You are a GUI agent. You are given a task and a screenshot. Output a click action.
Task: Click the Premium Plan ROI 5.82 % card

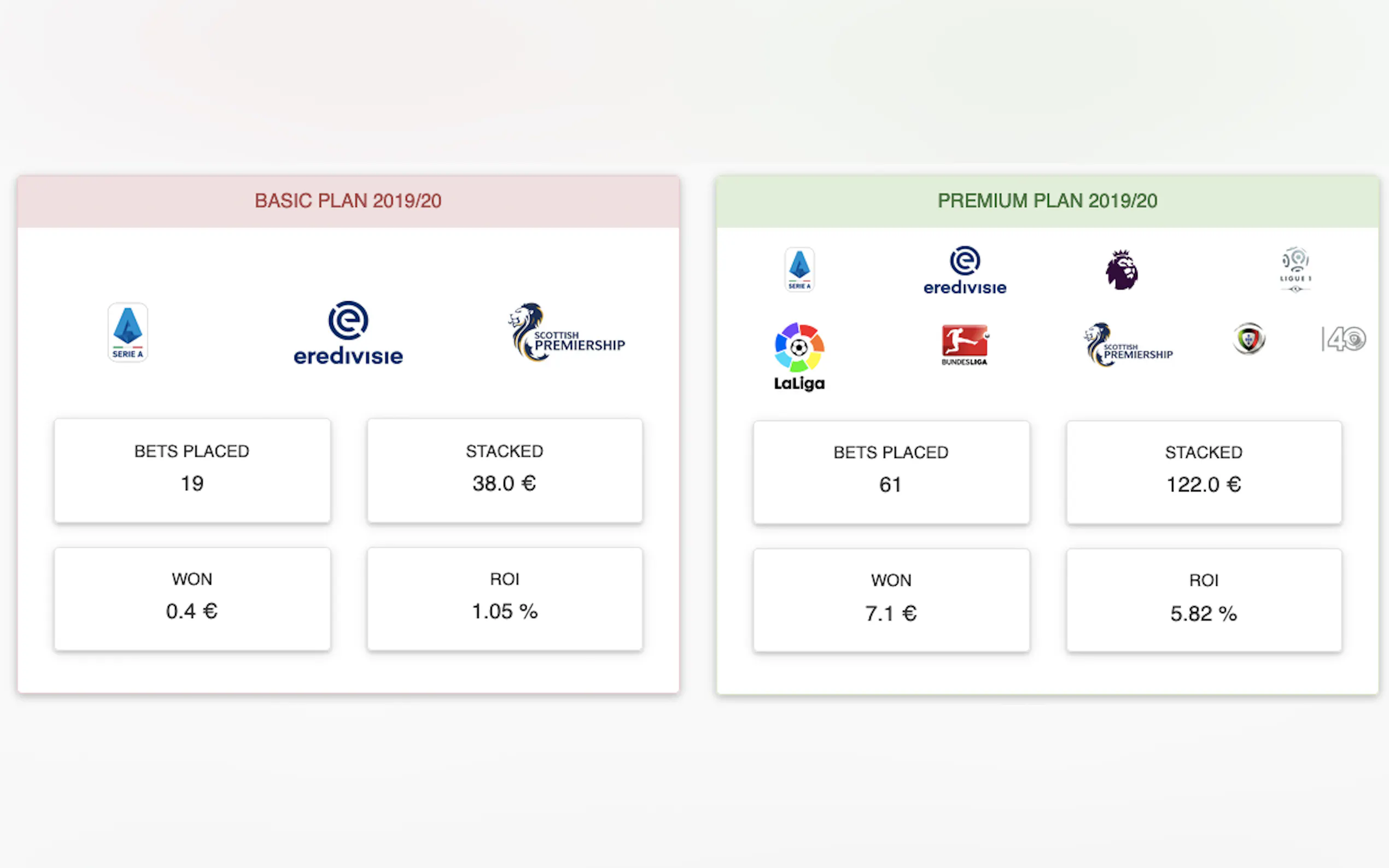(1204, 600)
